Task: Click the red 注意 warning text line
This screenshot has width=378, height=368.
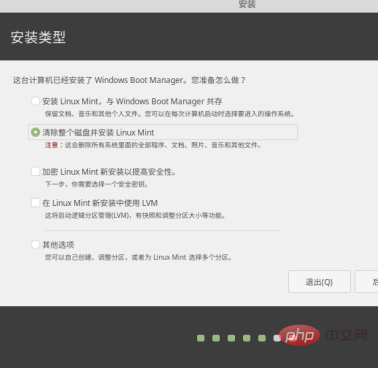Action: pos(153,145)
